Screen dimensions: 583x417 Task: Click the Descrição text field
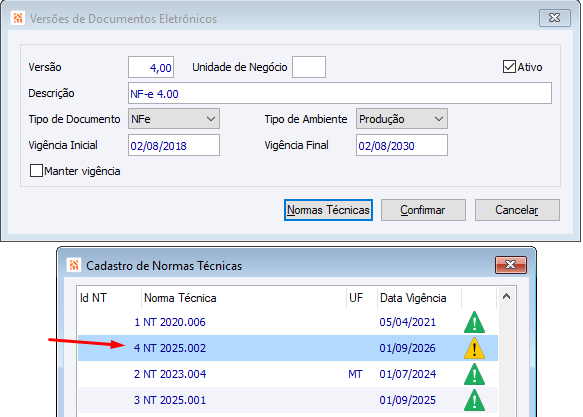point(339,93)
